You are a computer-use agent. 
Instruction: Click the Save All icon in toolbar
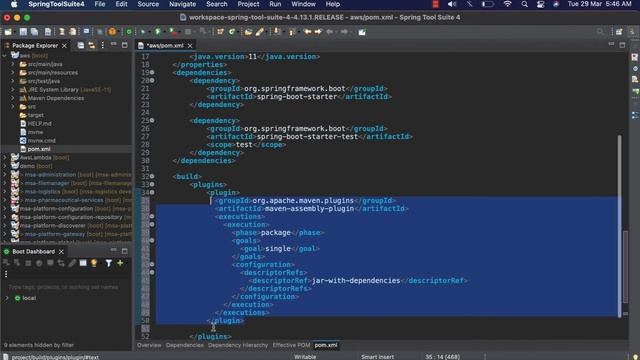pyautogui.click(x=34, y=32)
